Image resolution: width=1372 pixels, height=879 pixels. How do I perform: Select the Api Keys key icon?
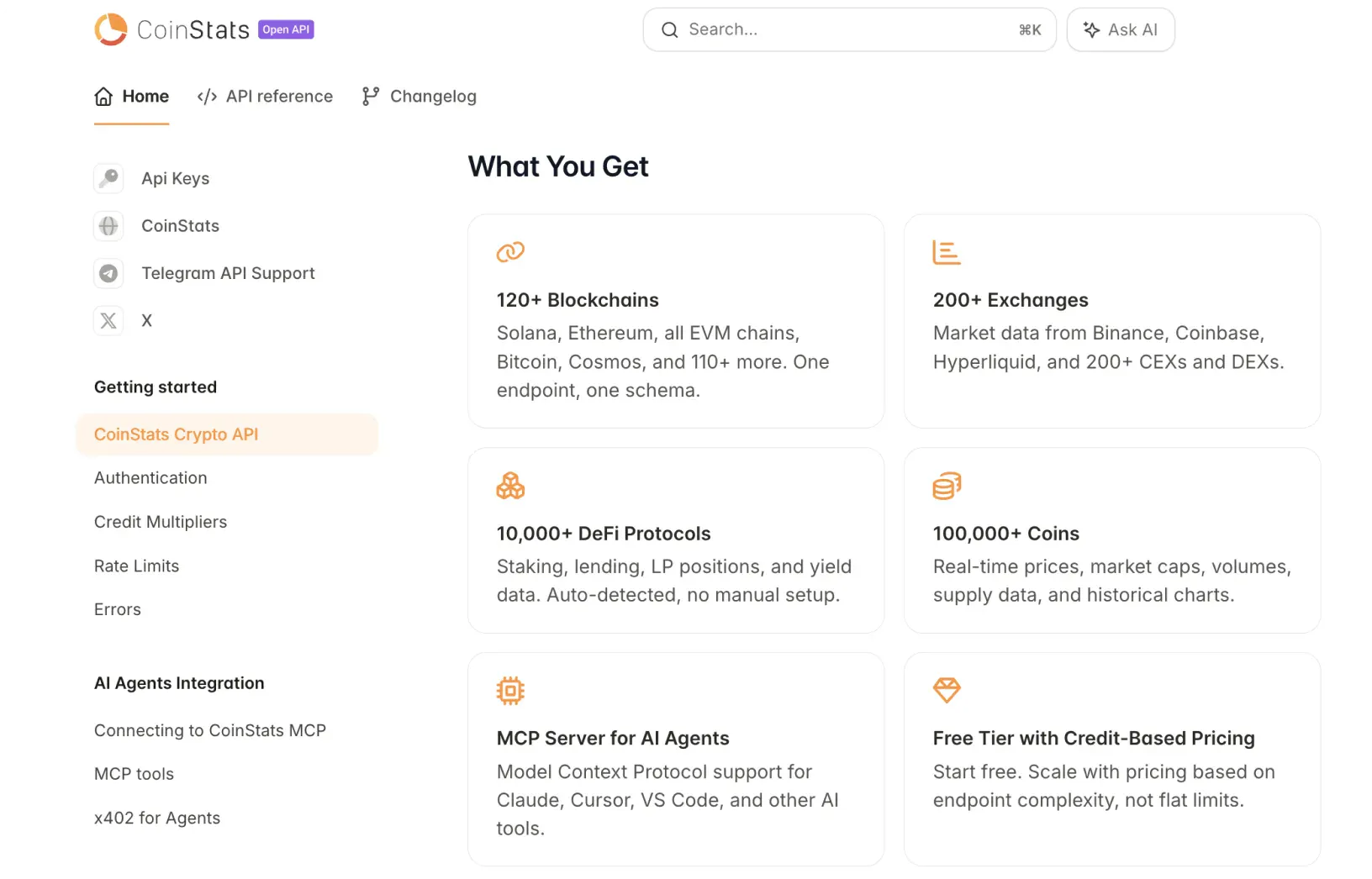[x=108, y=178]
